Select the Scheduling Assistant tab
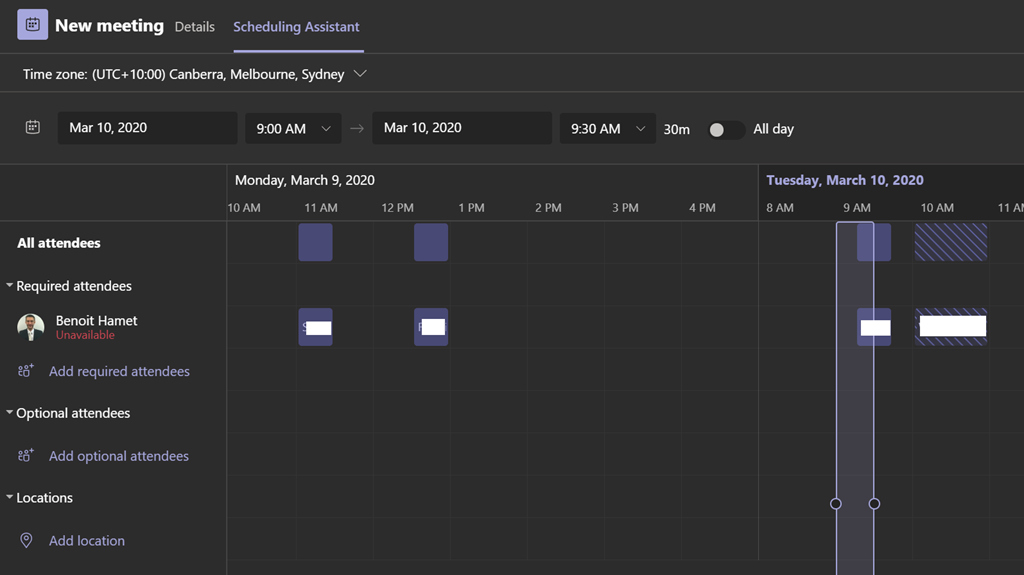 (296, 27)
